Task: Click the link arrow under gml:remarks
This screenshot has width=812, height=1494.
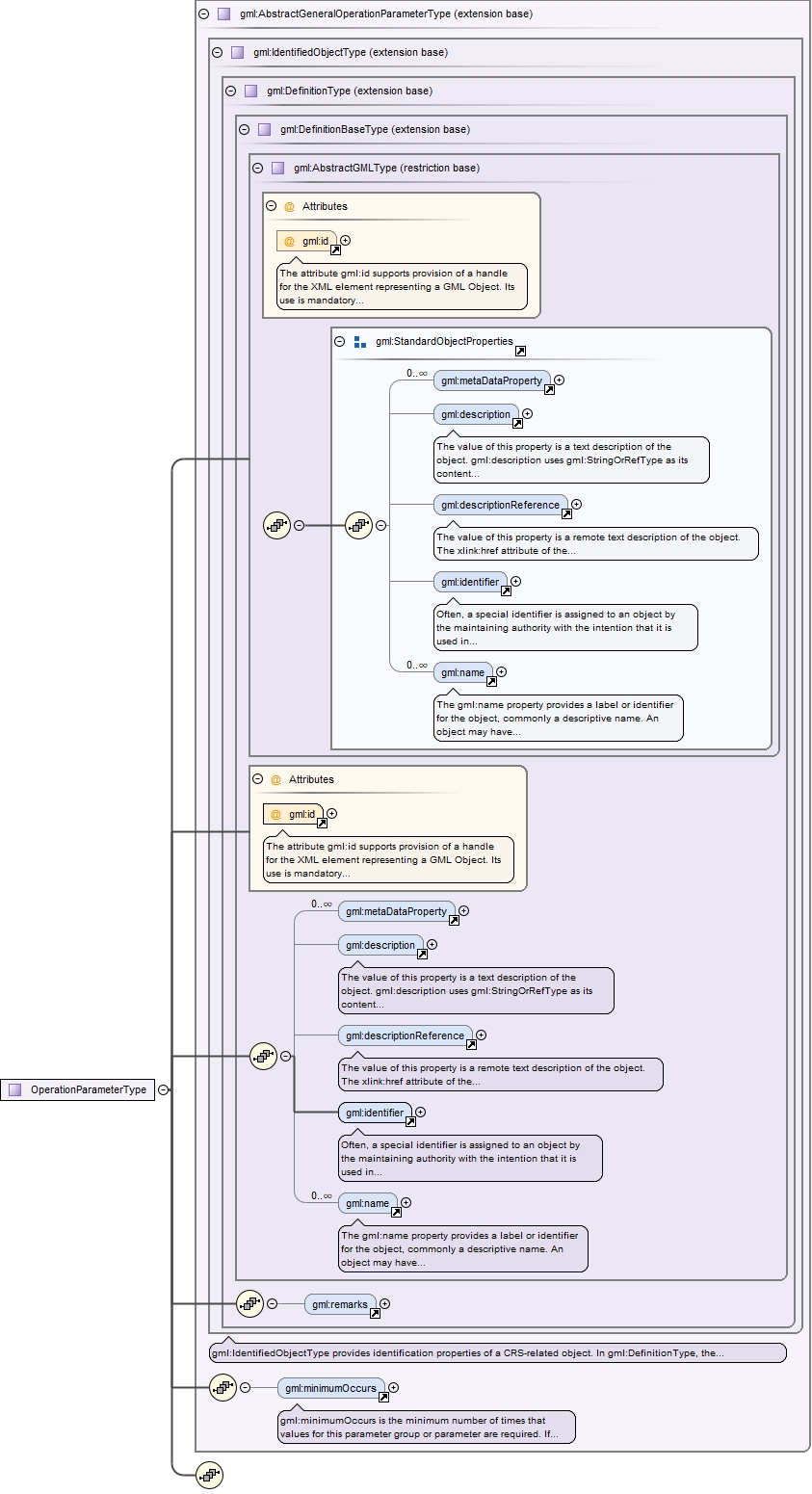Action: click(x=375, y=1313)
